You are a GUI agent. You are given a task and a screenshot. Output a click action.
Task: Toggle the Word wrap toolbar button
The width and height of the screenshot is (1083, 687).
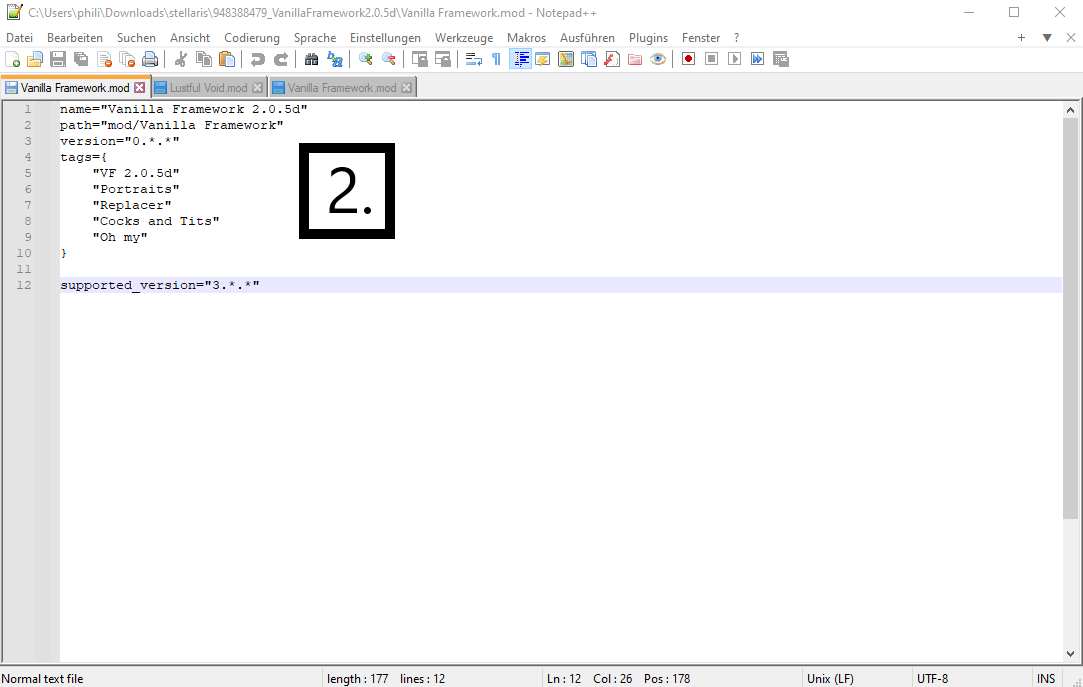pyautogui.click(x=473, y=59)
